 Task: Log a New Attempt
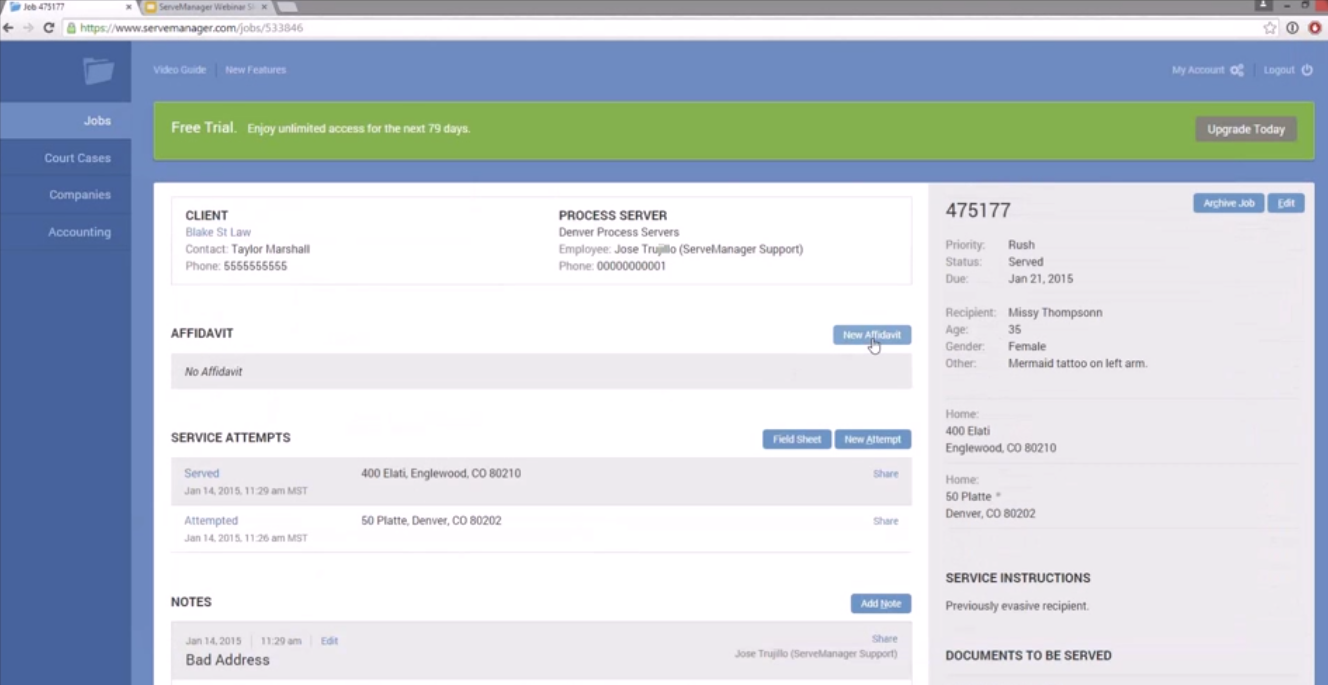coord(872,439)
